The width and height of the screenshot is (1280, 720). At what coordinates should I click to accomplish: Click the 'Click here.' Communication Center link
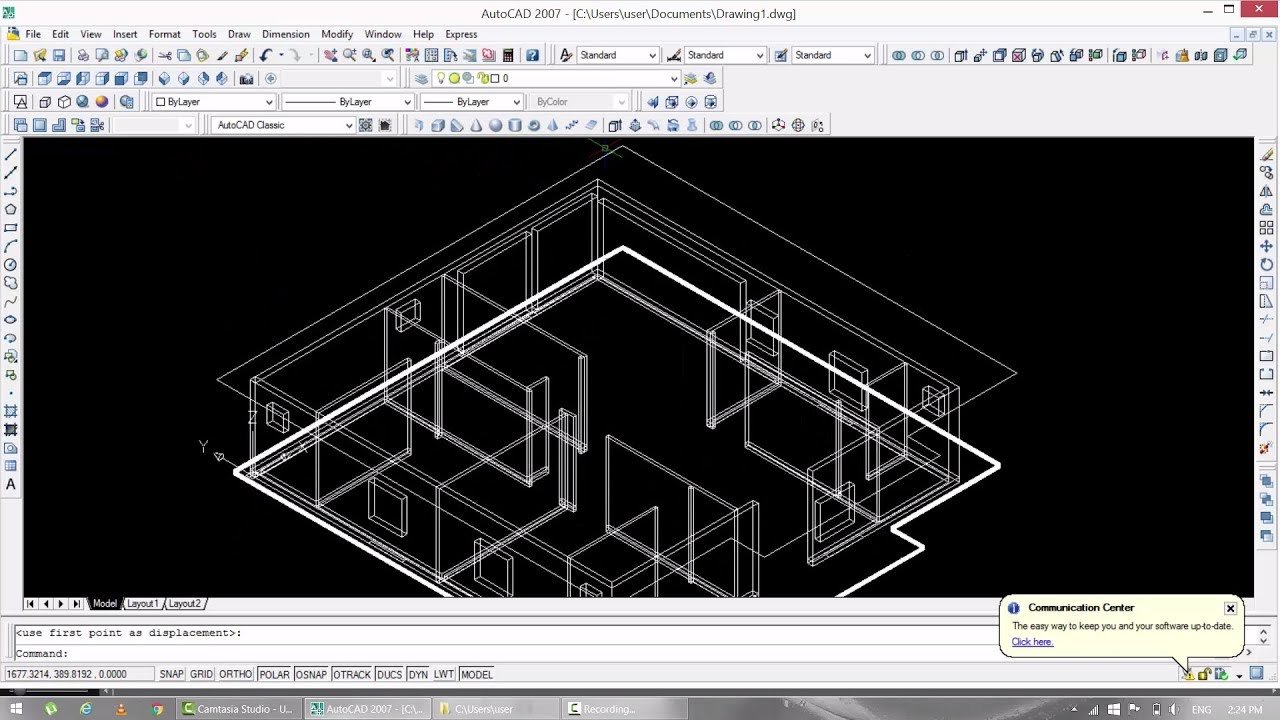tap(1032, 642)
